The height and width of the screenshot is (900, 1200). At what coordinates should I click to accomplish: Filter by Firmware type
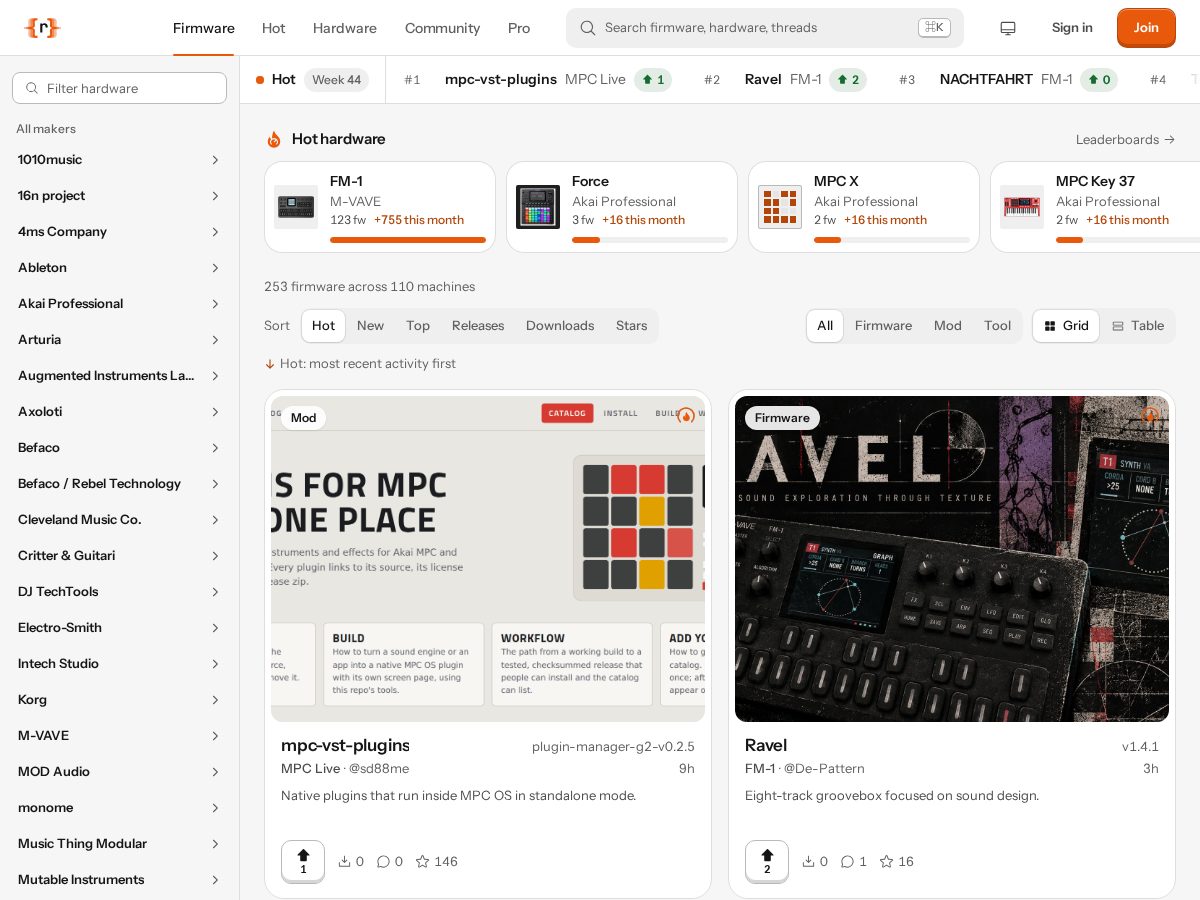point(883,326)
